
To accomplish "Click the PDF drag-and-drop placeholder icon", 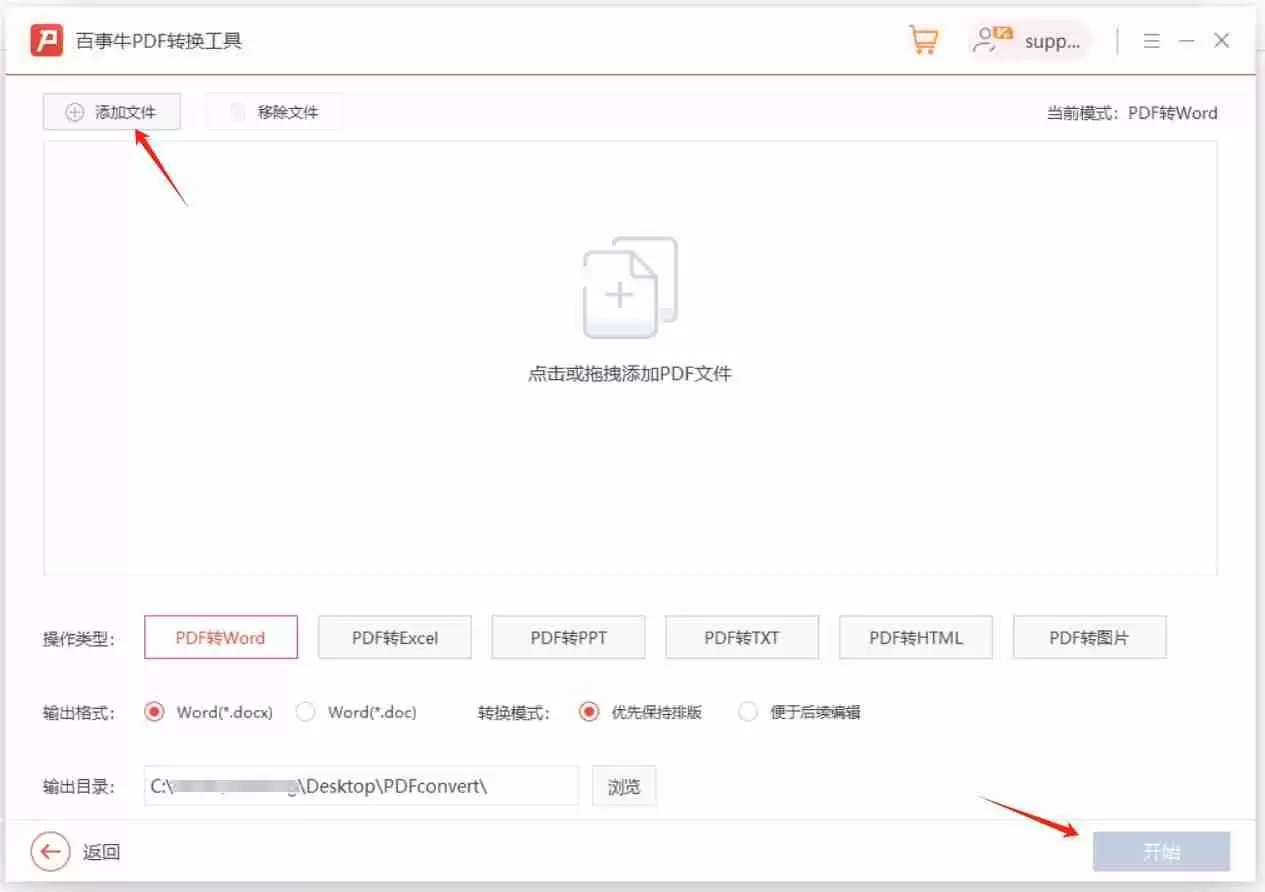I will coord(630,285).
